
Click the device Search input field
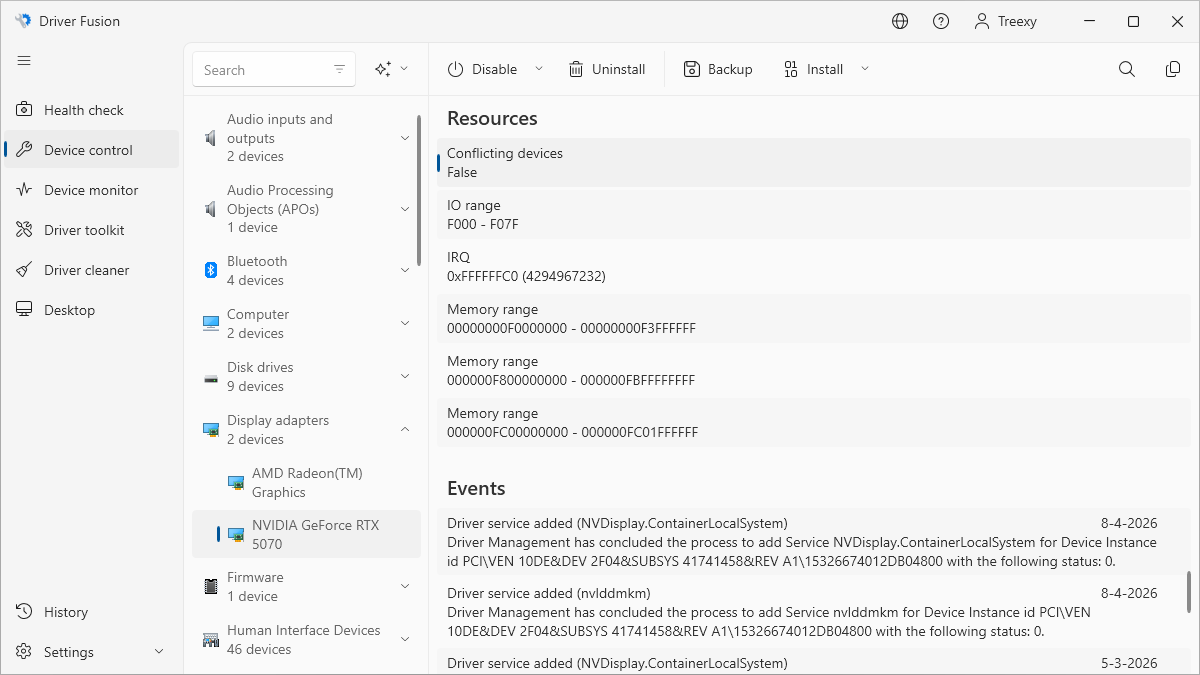click(x=262, y=70)
